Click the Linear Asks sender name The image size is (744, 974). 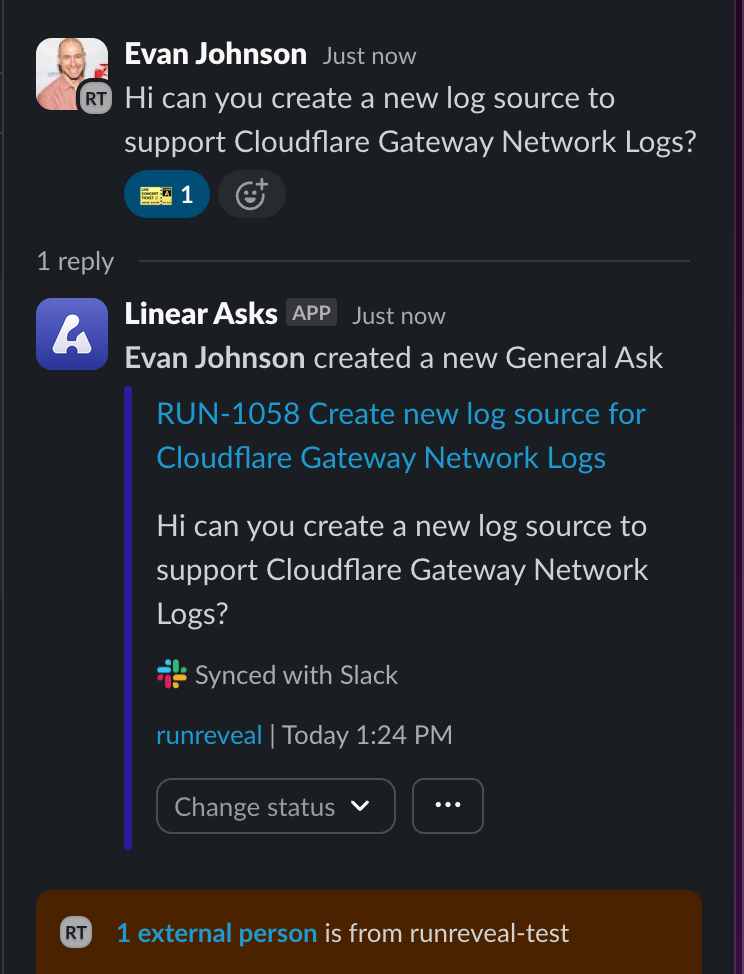201,314
